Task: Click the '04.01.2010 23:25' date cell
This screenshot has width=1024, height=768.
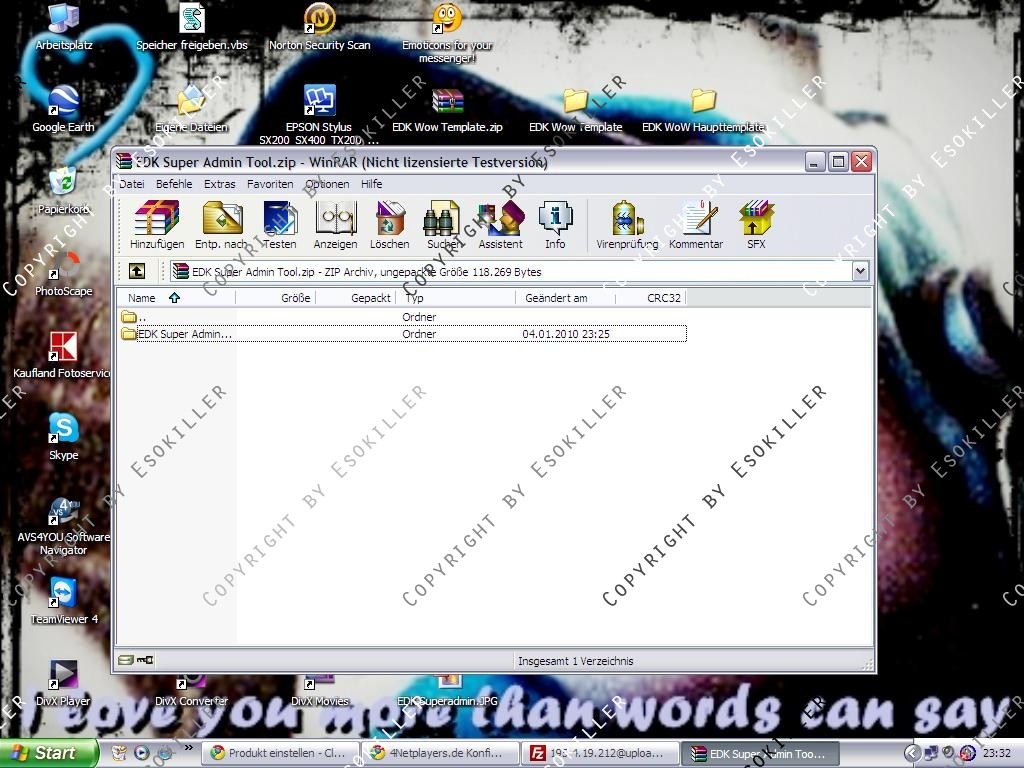Action: pyautogui.click(x=566, y=334)
